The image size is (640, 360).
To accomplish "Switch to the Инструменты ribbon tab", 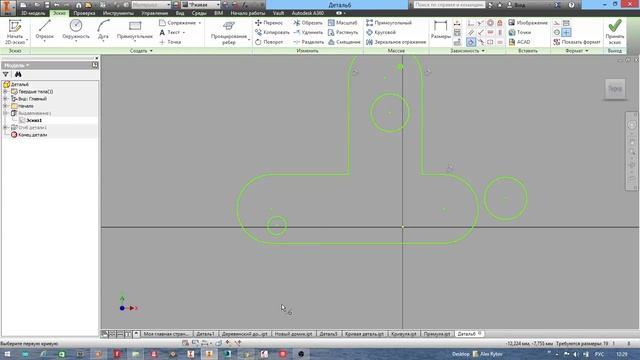I will (118, 13).
